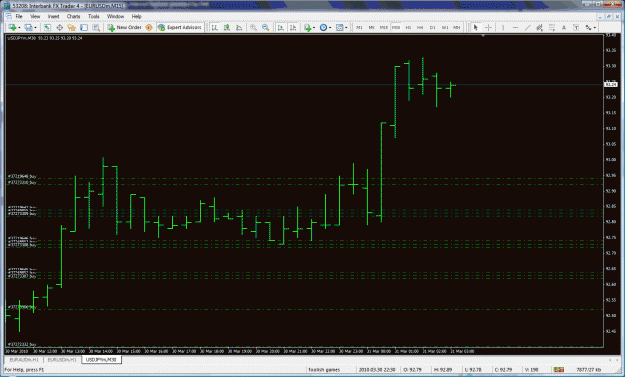The height and width of the screenshot is (377, 625).
Task: Toggle the Navigator panel icon
Action: (72, 27)
